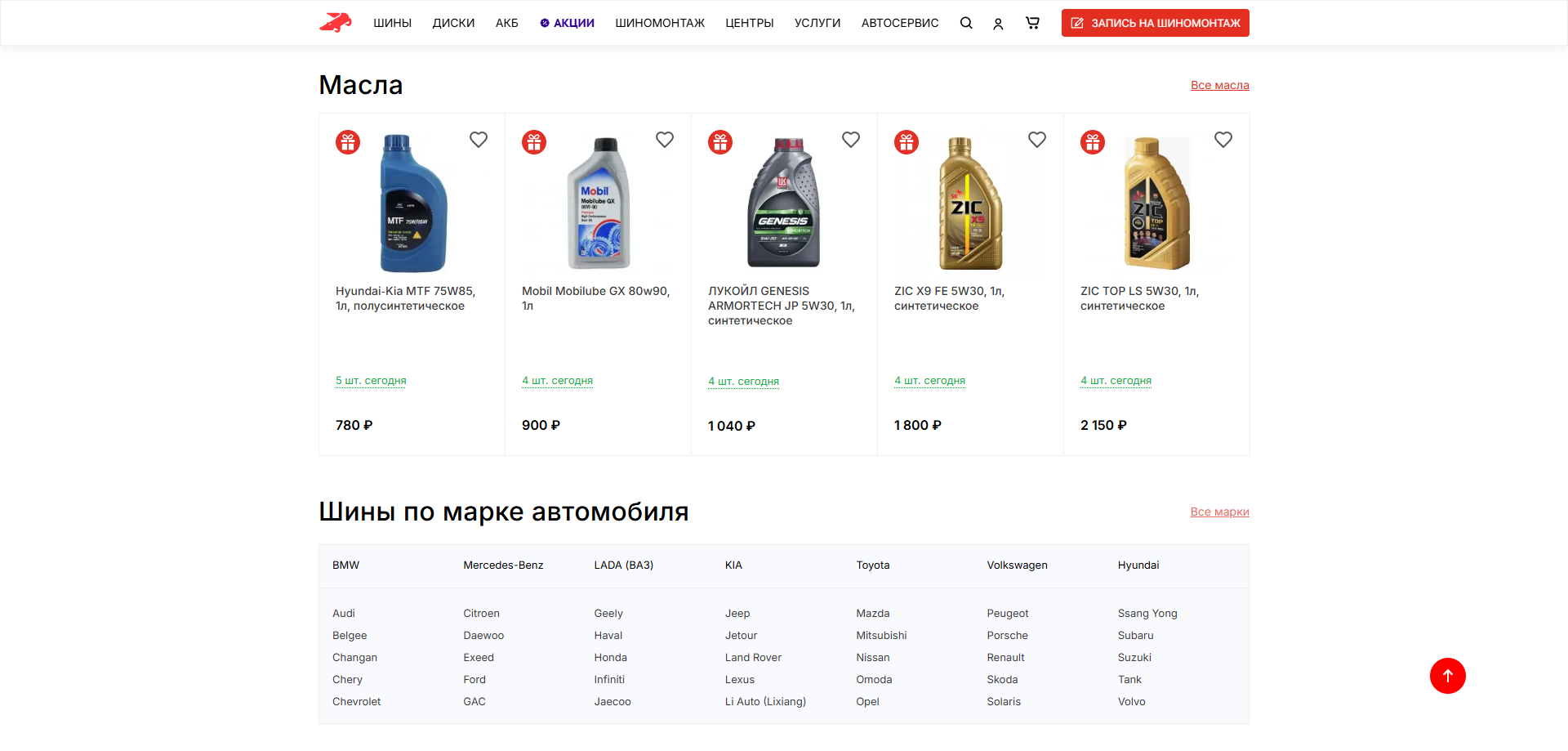Screen dimensions: 1568x751
Task: Select Mercedes-Benz tire brand
Action: point(503,565)
